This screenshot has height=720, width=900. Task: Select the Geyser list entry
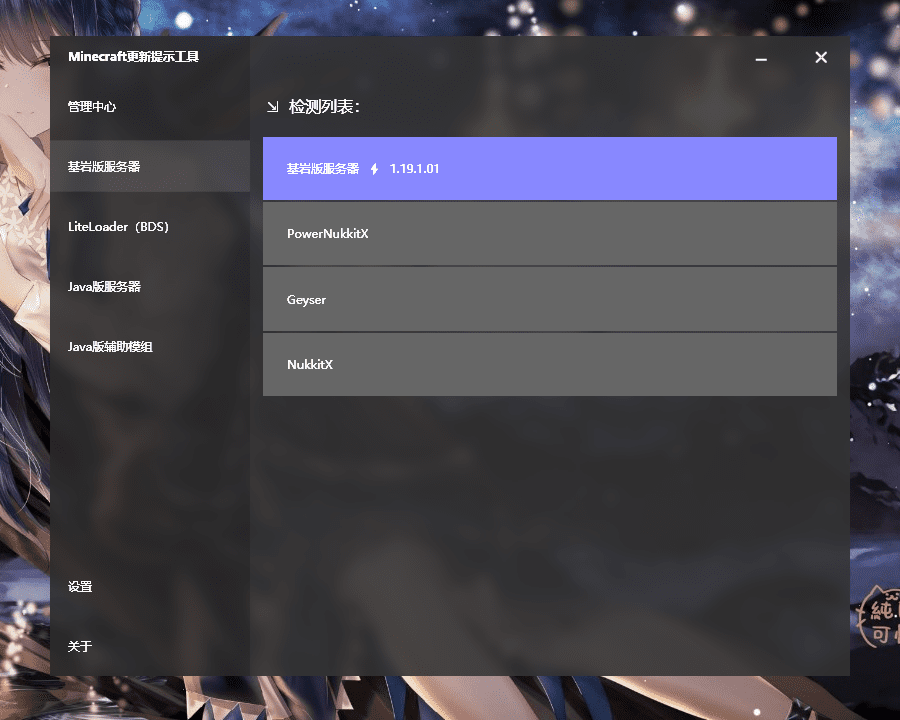550,299
